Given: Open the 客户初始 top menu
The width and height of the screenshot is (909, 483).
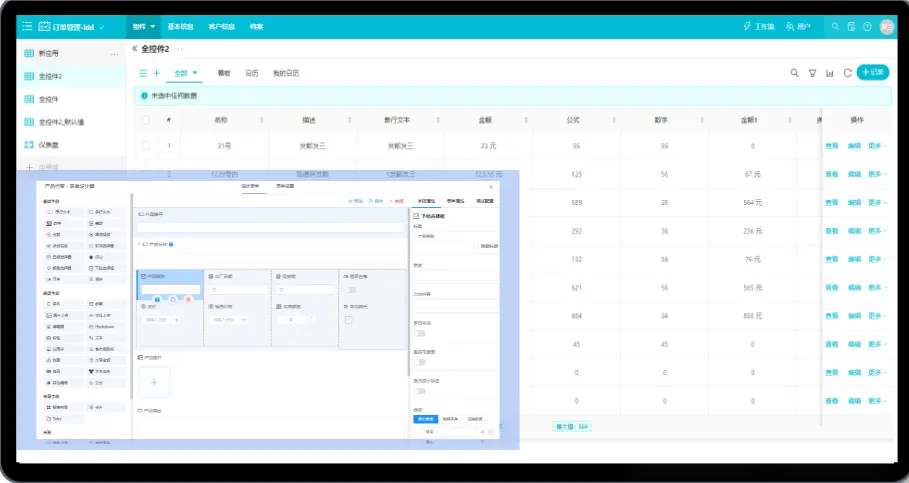Looking at the screenshot, I should click(x=221, y=27).
